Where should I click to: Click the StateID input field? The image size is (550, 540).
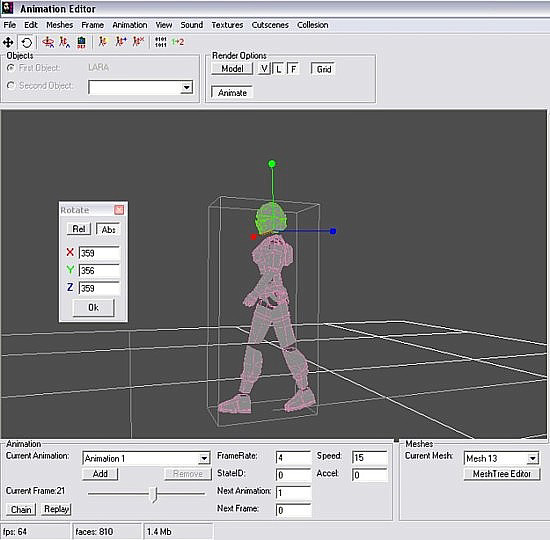pyautogui.click(x=293, y=475)
